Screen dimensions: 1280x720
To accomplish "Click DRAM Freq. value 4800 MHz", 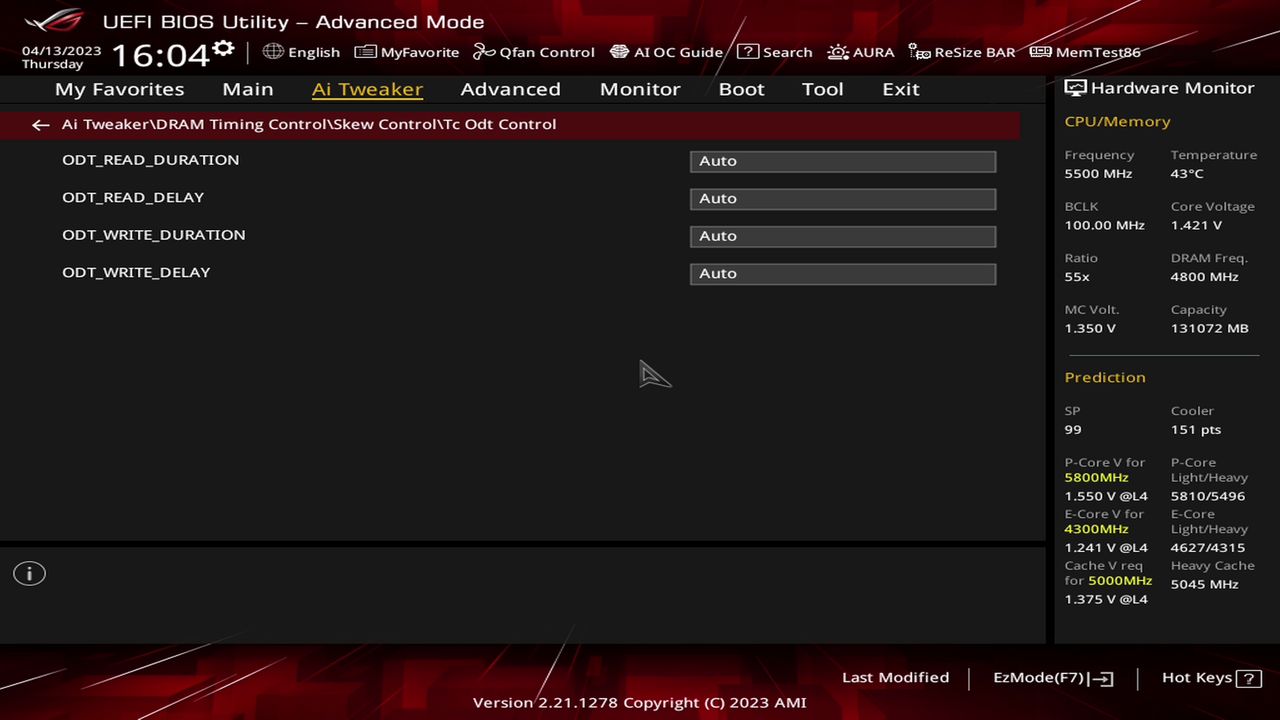I will [1205, 277].
